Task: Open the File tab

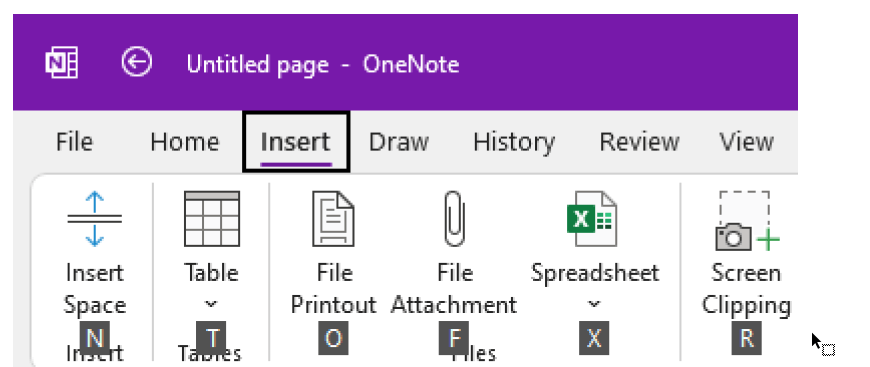Action: (74, 142)
